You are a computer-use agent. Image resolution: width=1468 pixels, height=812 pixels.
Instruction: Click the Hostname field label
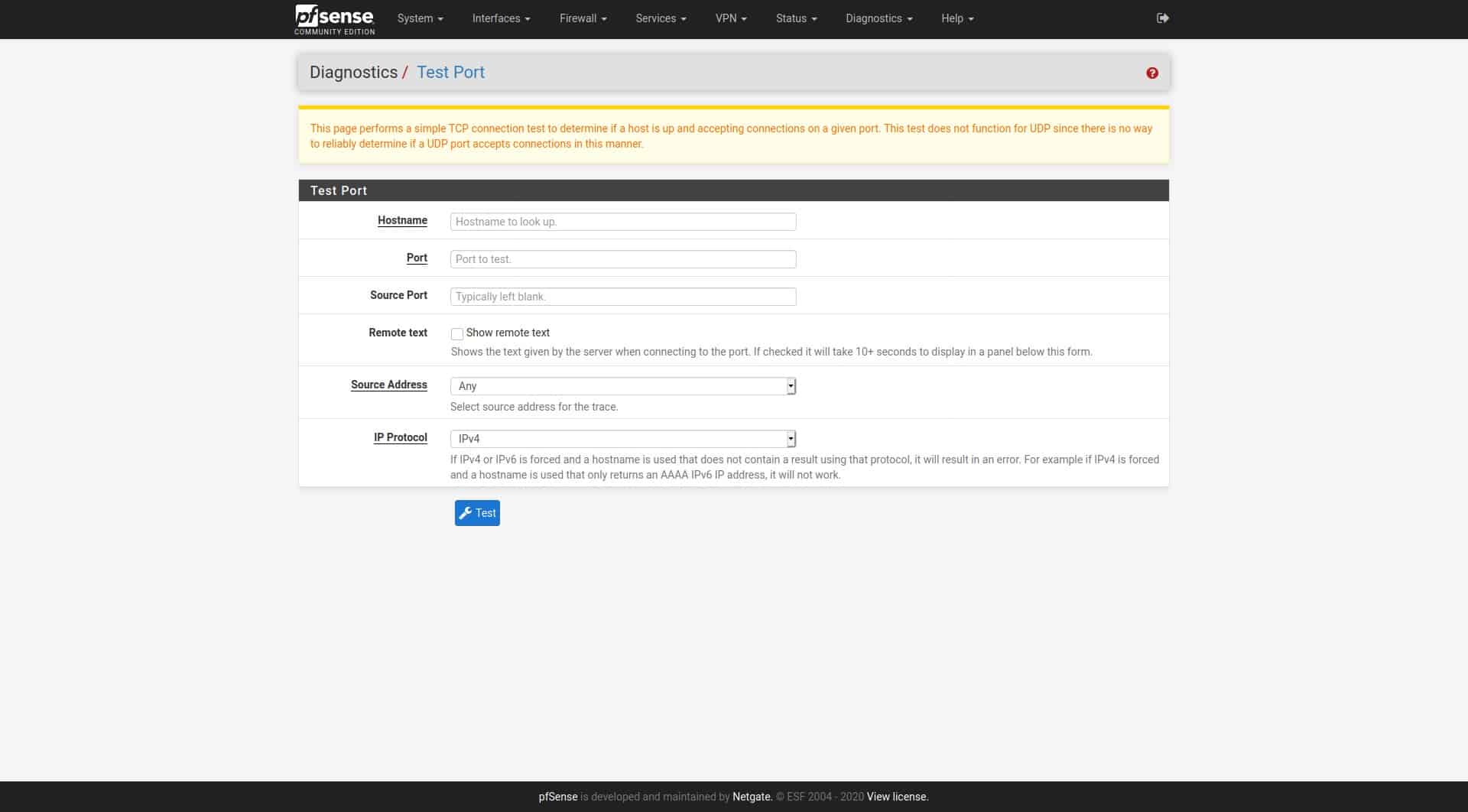[x=402, y=220]
